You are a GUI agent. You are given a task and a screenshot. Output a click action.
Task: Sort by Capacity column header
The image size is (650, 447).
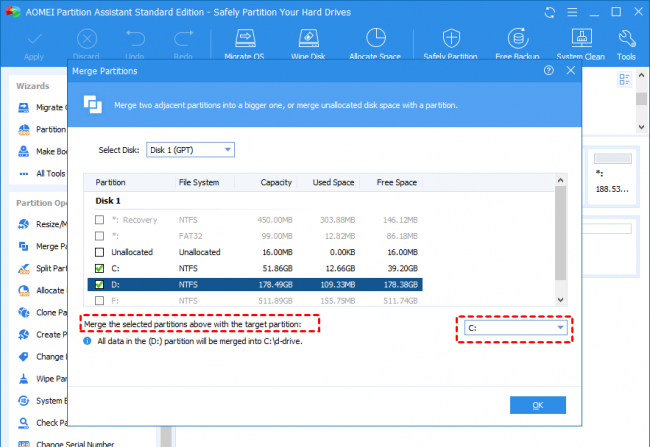(276, 182)
